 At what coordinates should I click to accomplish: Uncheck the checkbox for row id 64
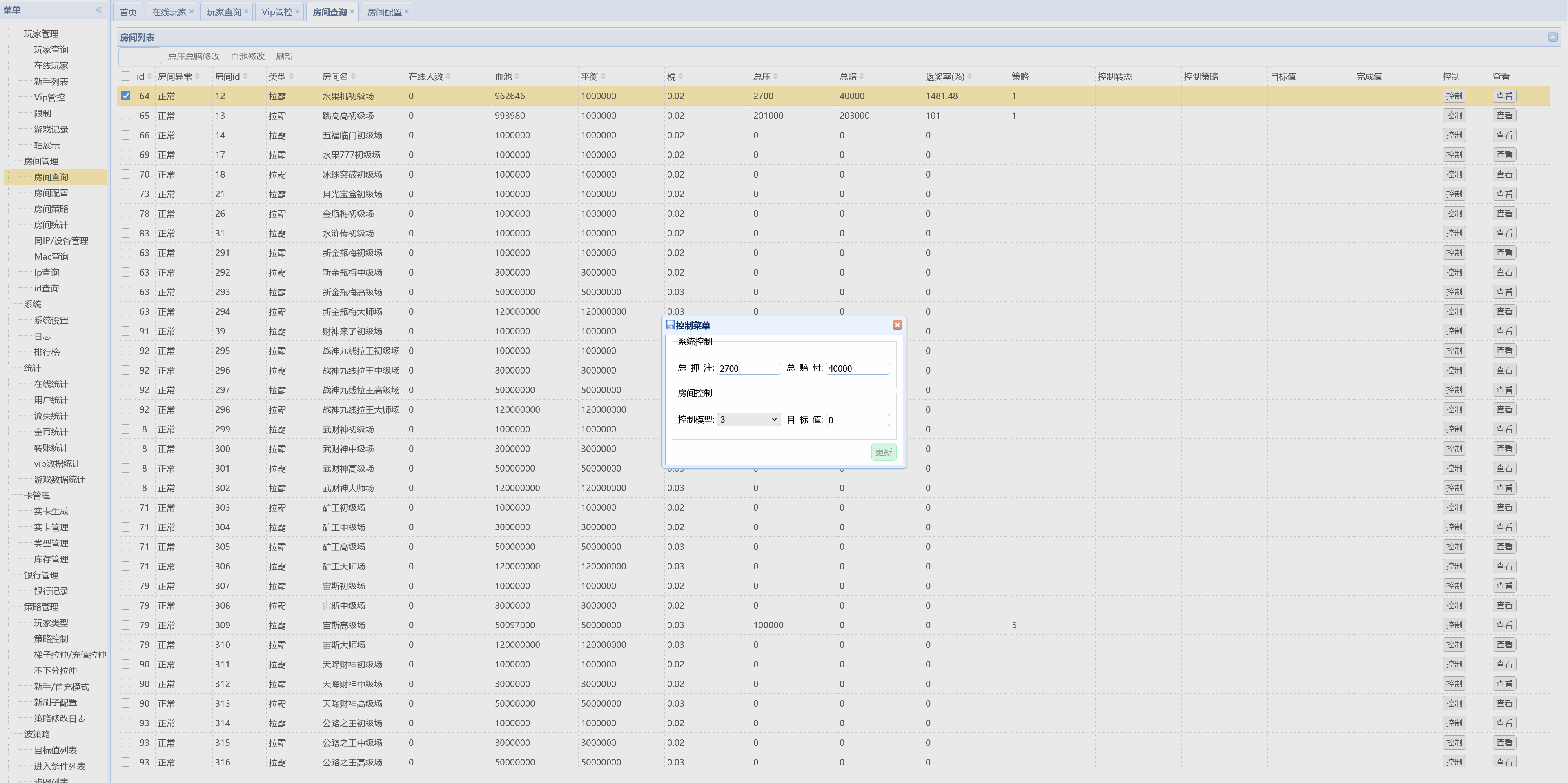pyautogui.click(x=125, y=96)
